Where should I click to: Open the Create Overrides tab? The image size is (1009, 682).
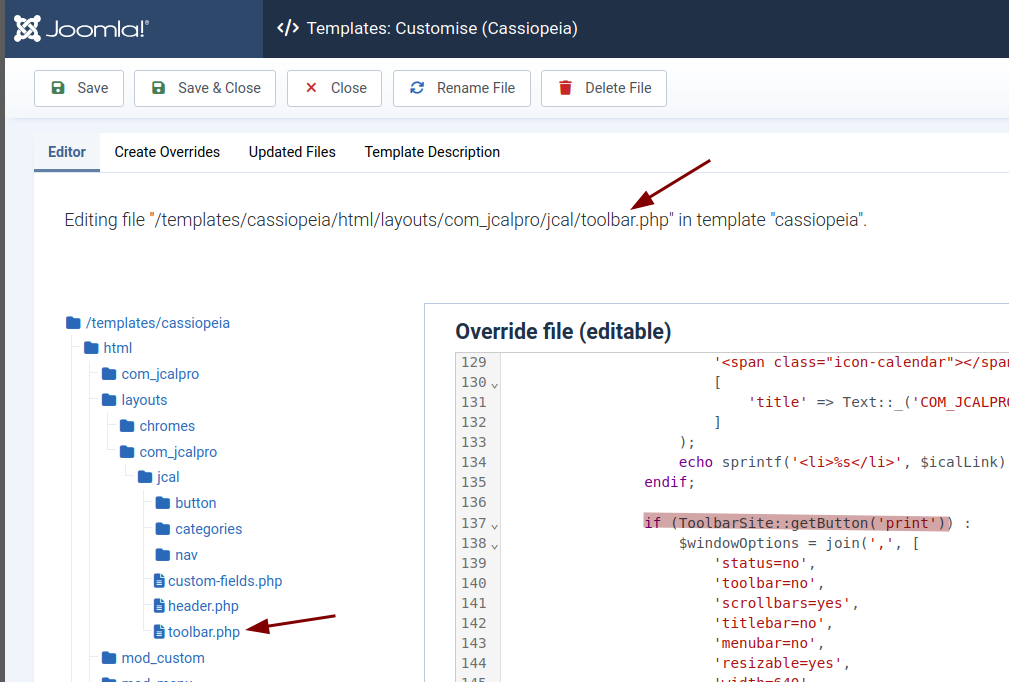(167, 152)
